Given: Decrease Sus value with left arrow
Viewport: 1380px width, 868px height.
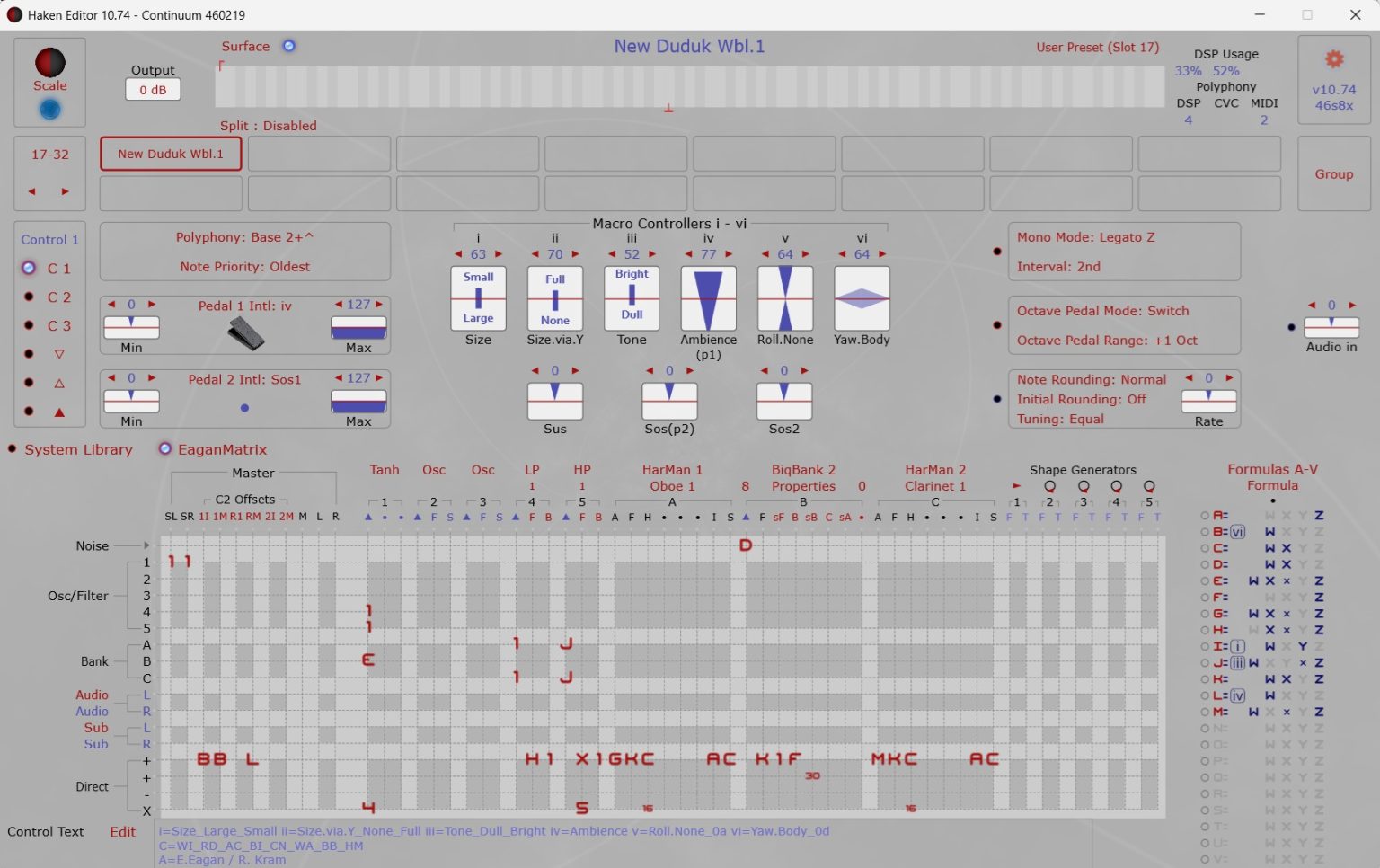Looking at the screenshot, I should (x=535, y=371).
